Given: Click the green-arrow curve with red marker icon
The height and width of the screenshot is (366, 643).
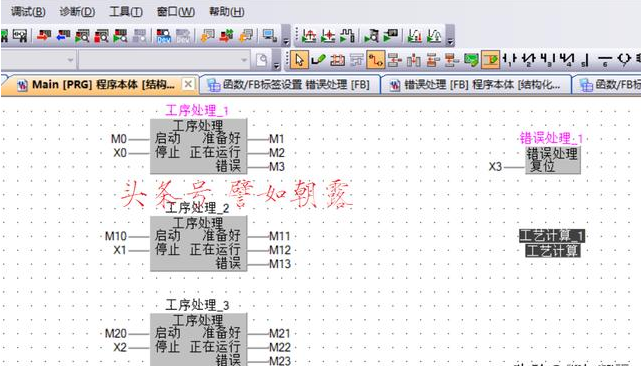Looking at the screenshot, I should 414,36.
